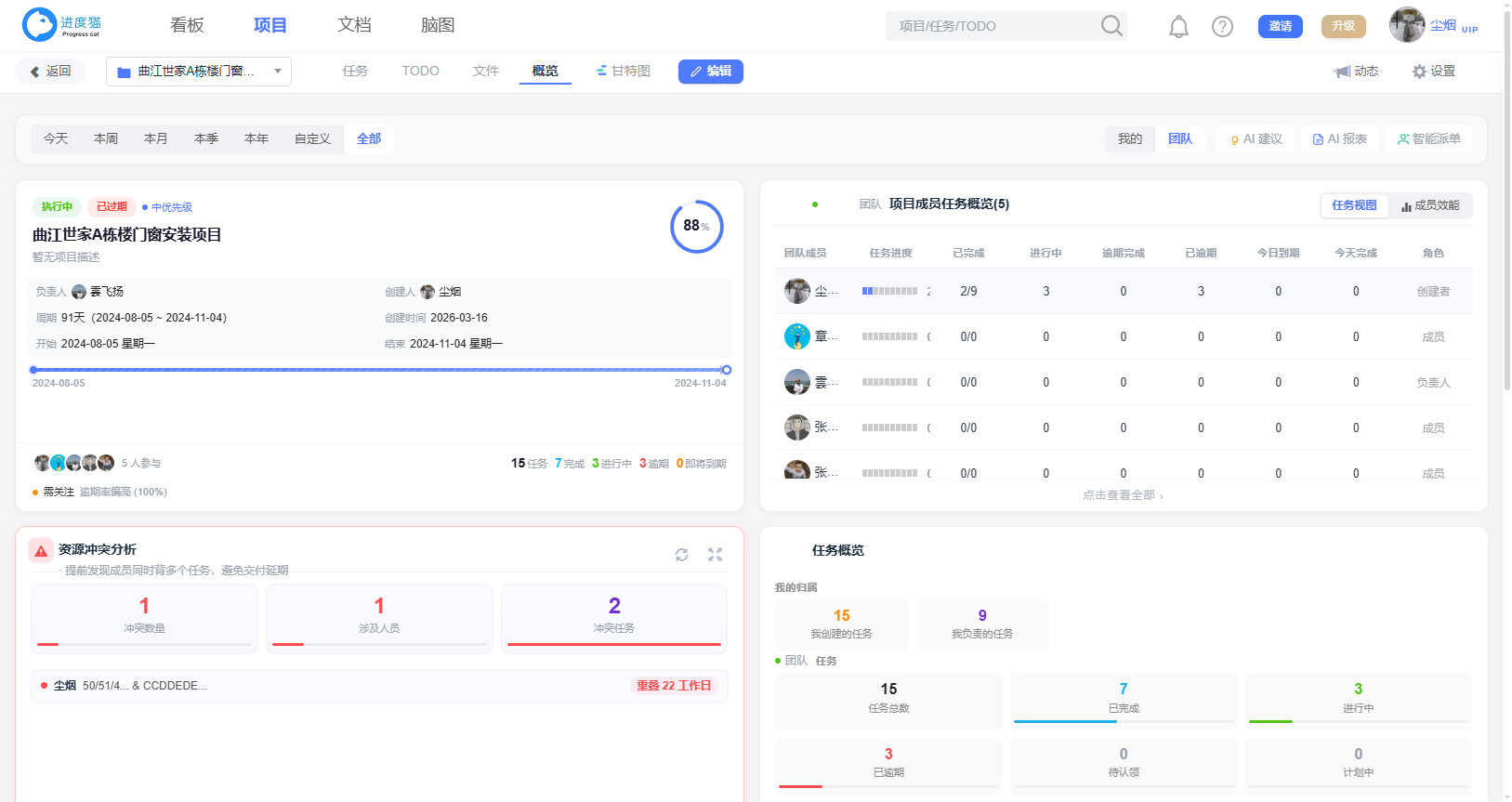Click the Progress Cat logo icon
Image resolution: width=1512 pixels, height=802 pixels.
40,25
